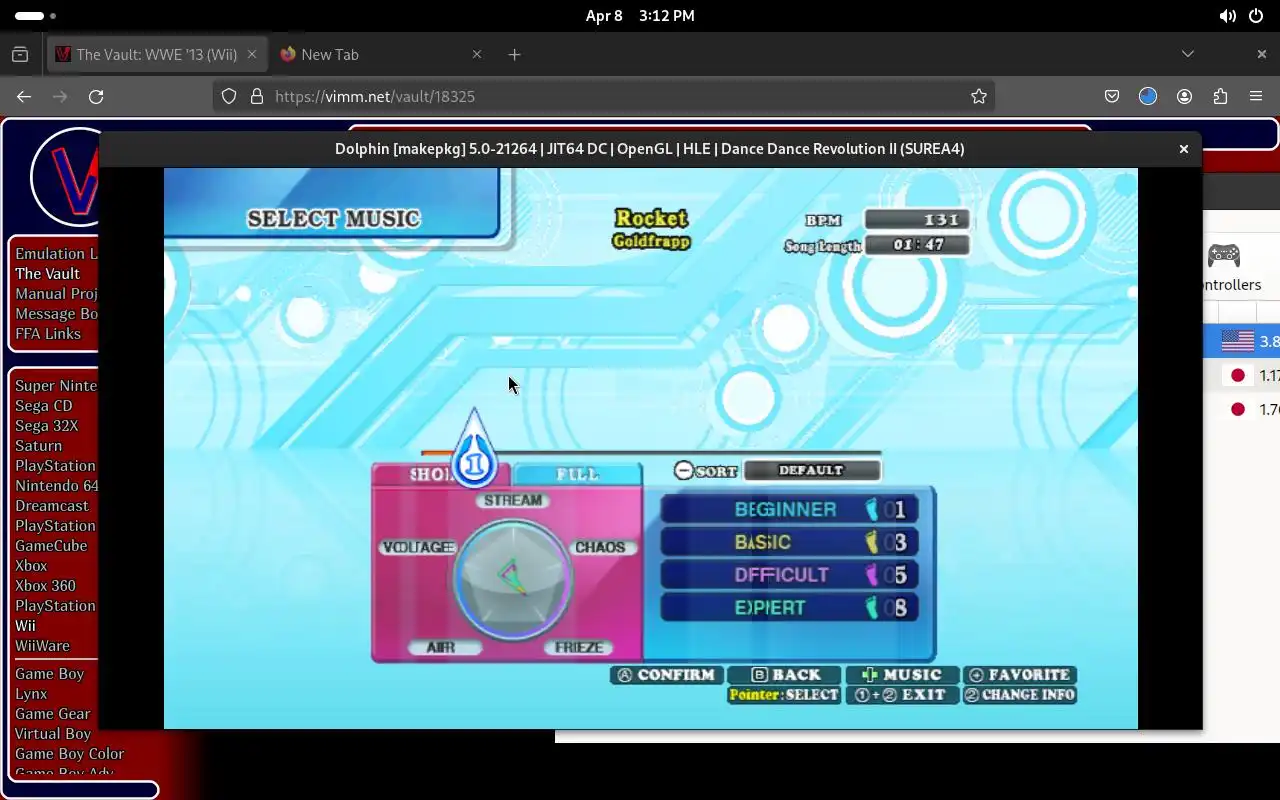The image size is (1280, 800).
Task: Close the Dolphin emulator window
Action: pos(1184,149)
